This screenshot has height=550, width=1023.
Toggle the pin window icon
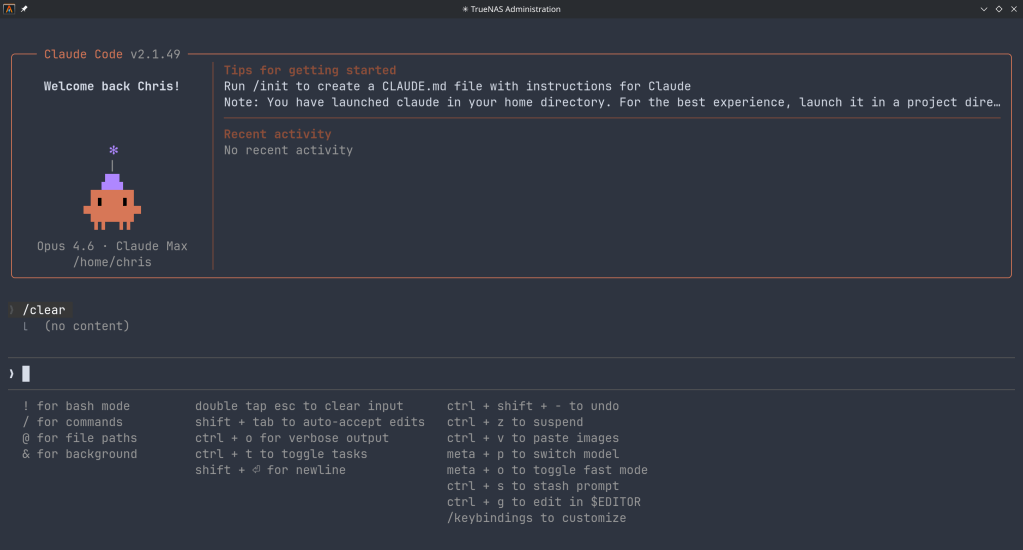click(x=24, y=9)
